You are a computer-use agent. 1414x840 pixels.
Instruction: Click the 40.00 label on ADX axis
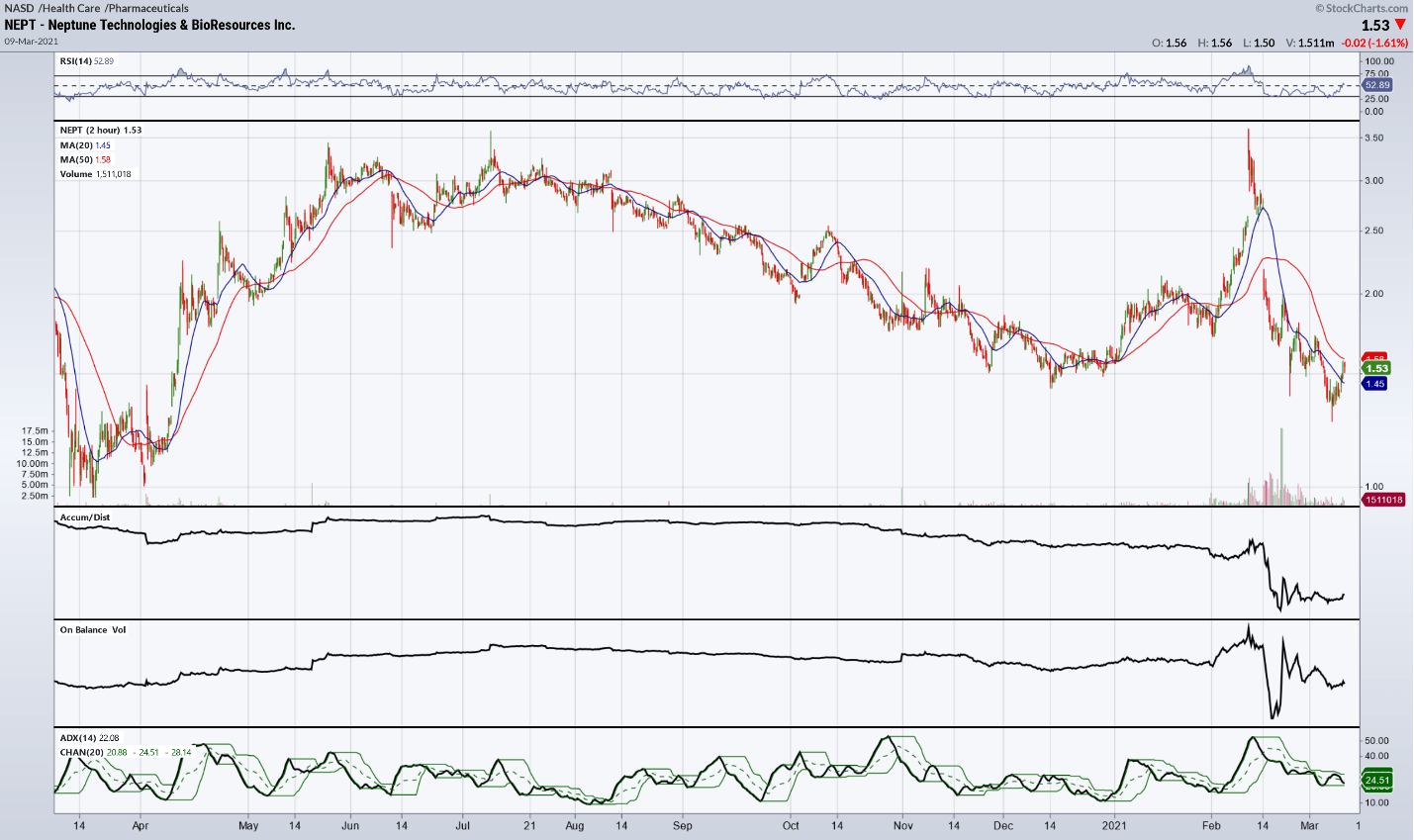click(x=1376, y=757)
